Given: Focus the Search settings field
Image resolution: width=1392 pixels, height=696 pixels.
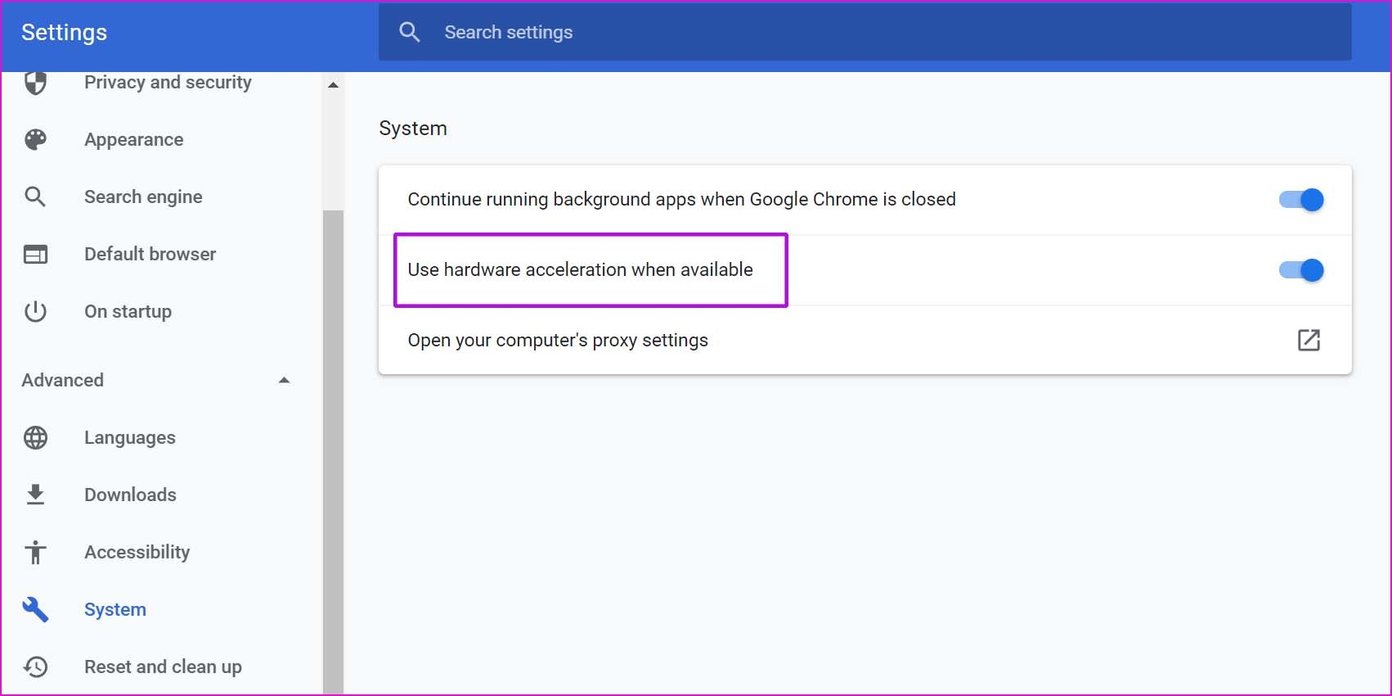Looking at the screenshot, I should click(865, 32).
